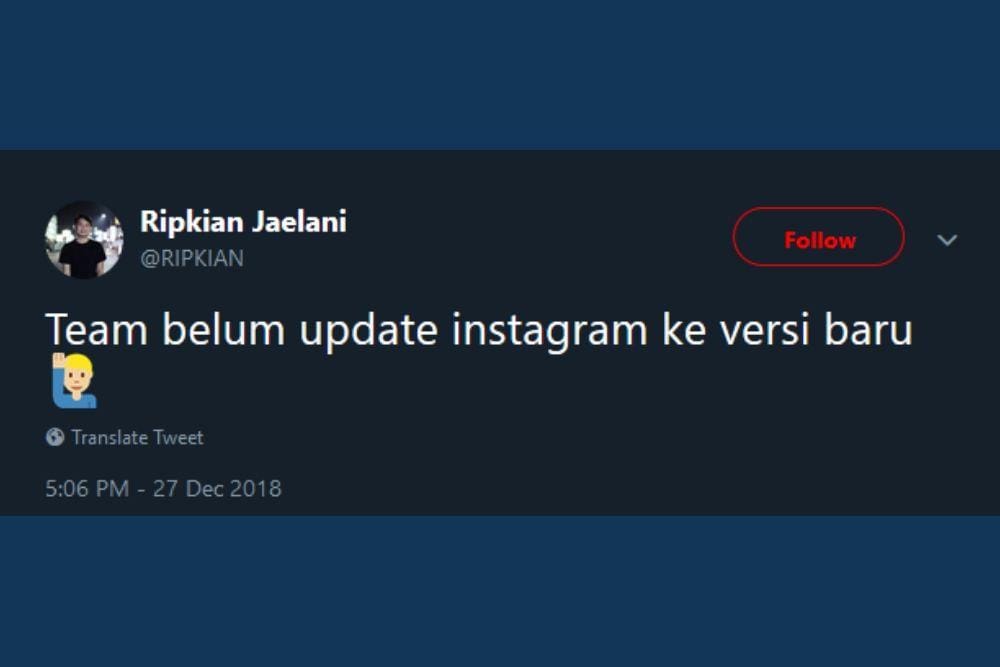Click the globe icon beside Translate Tweet
This screenshot has width=1000, height=667.
pos(55,437)
